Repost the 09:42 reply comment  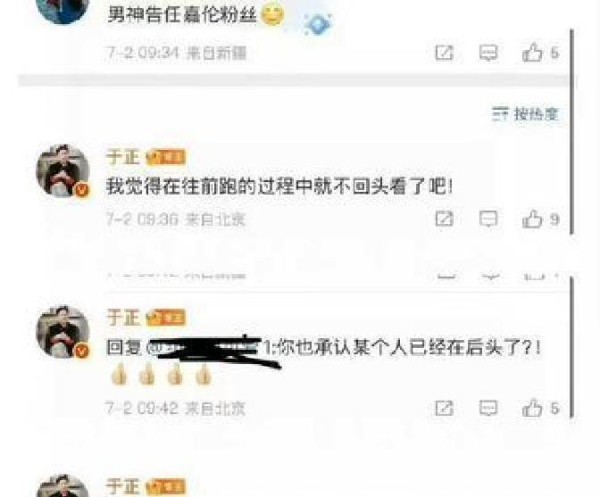tap(444, 408)
